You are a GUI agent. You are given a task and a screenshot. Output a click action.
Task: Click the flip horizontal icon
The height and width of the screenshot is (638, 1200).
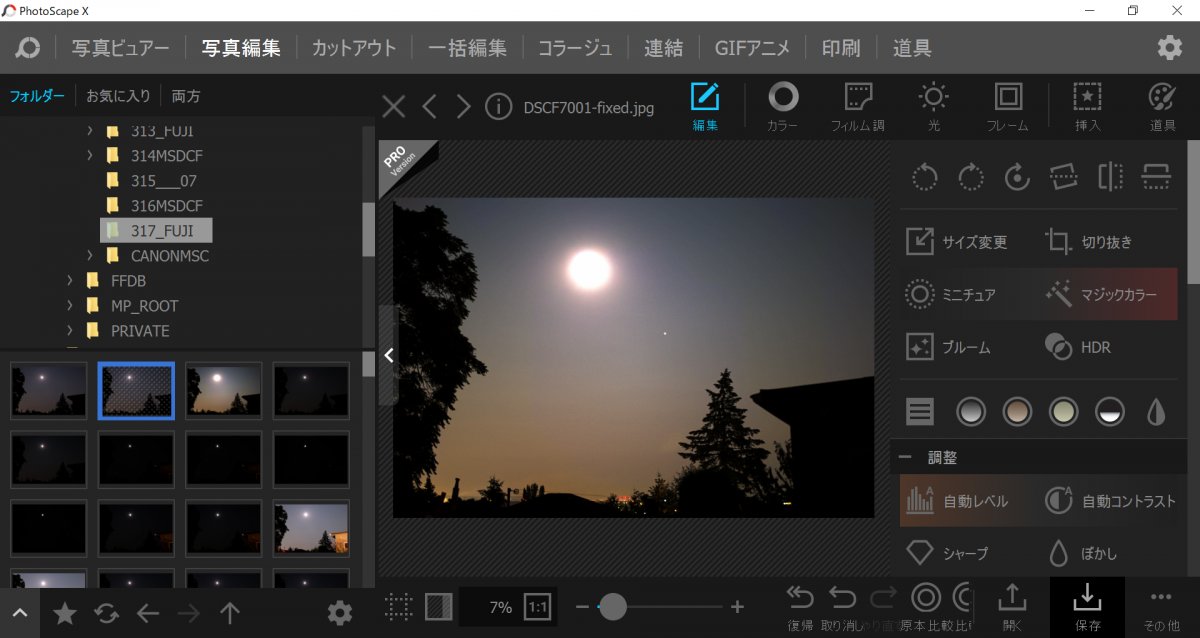tap(1110, 178)
